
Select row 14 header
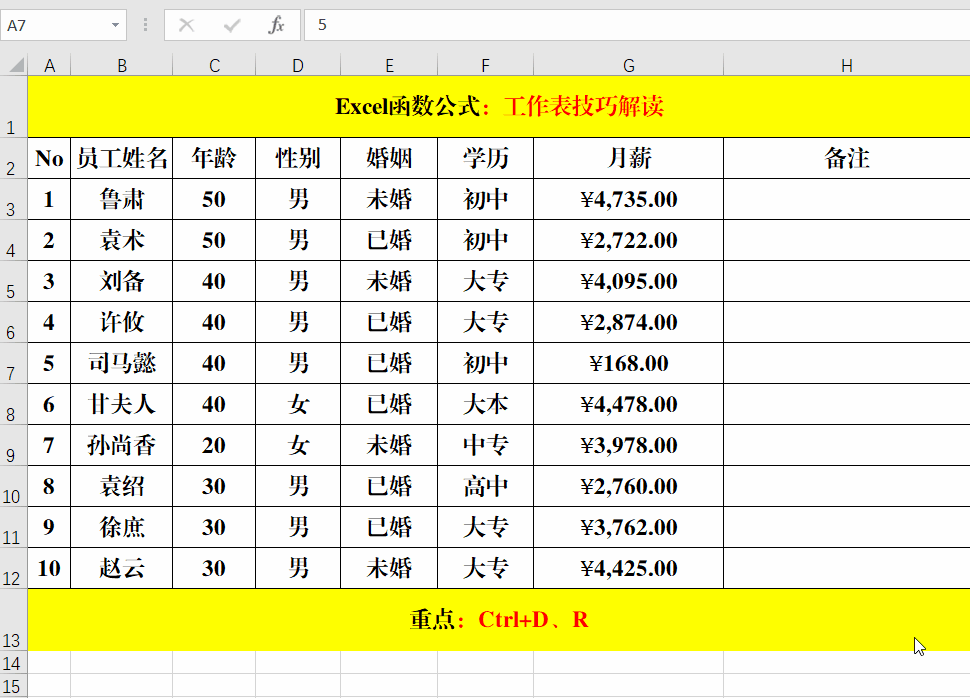pyautogui.click(x=14, y=663)
